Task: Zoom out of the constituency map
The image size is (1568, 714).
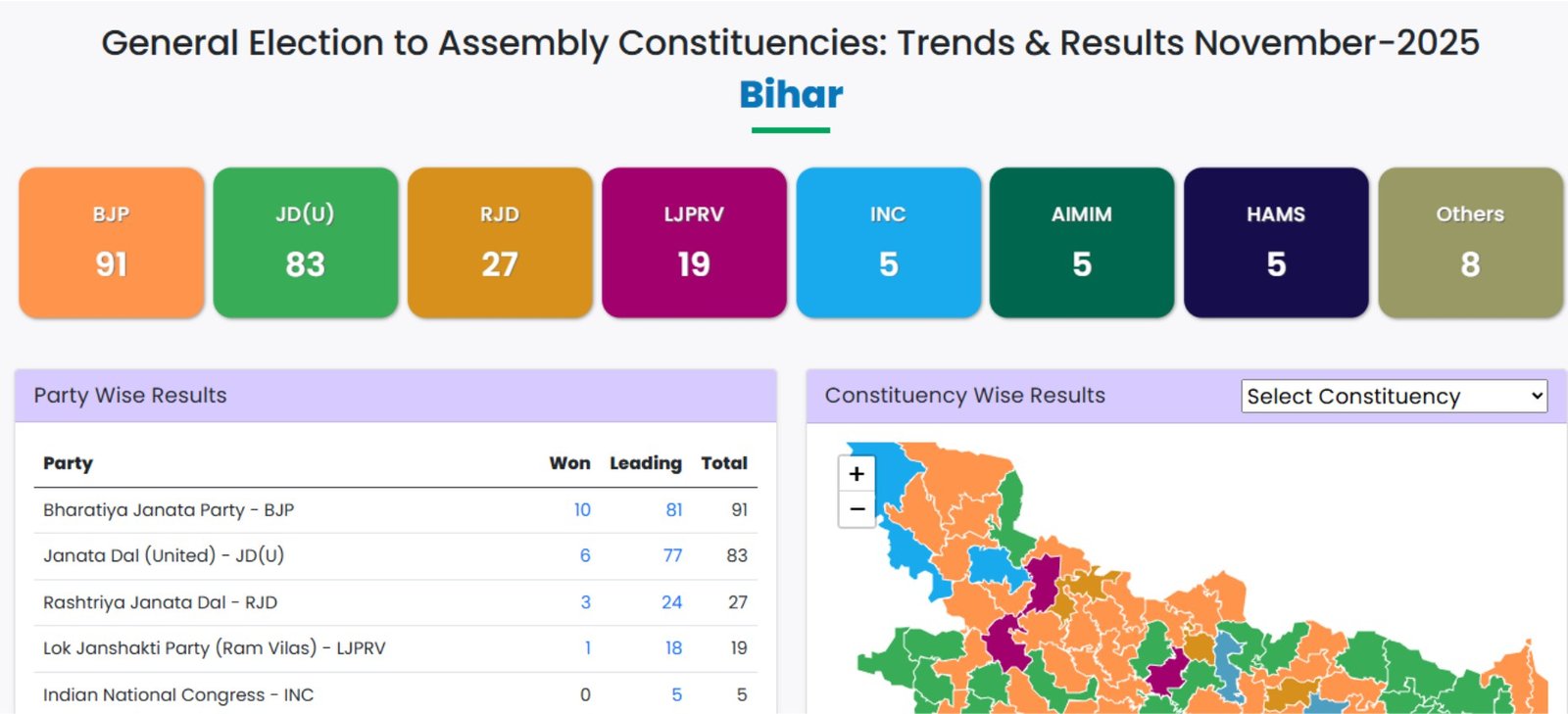Action: [857, 509]
